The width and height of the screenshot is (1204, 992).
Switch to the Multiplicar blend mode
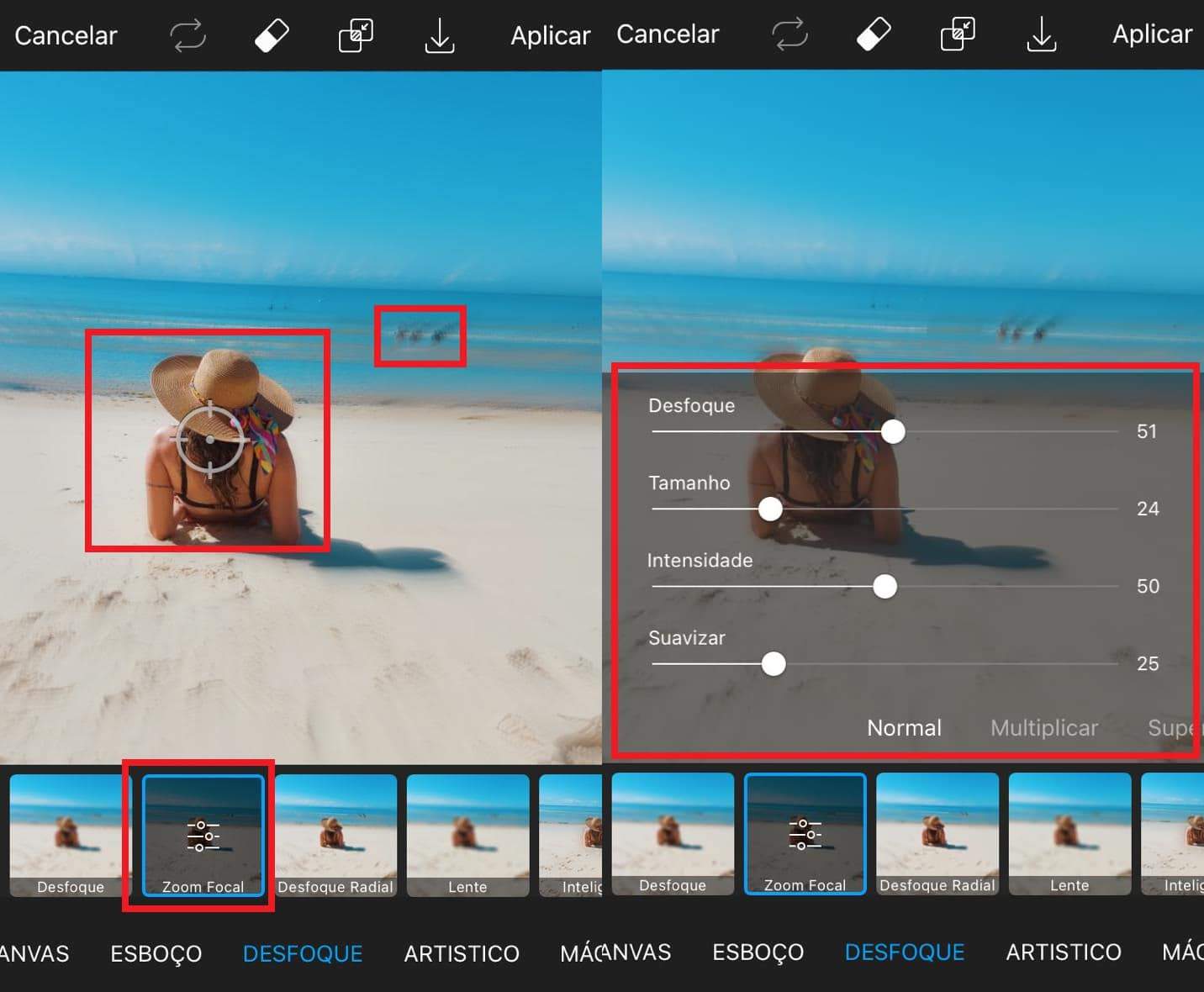coord(1044,728)
